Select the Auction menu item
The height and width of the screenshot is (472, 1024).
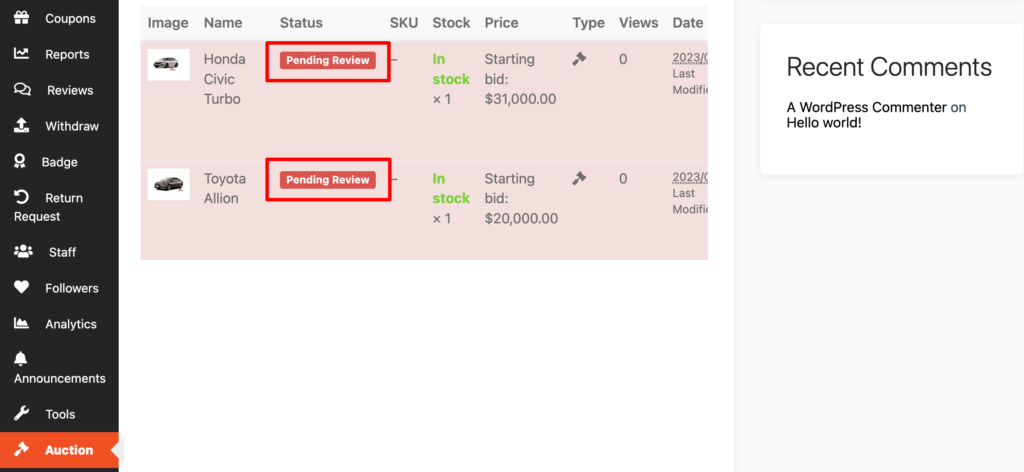(68, 450)
